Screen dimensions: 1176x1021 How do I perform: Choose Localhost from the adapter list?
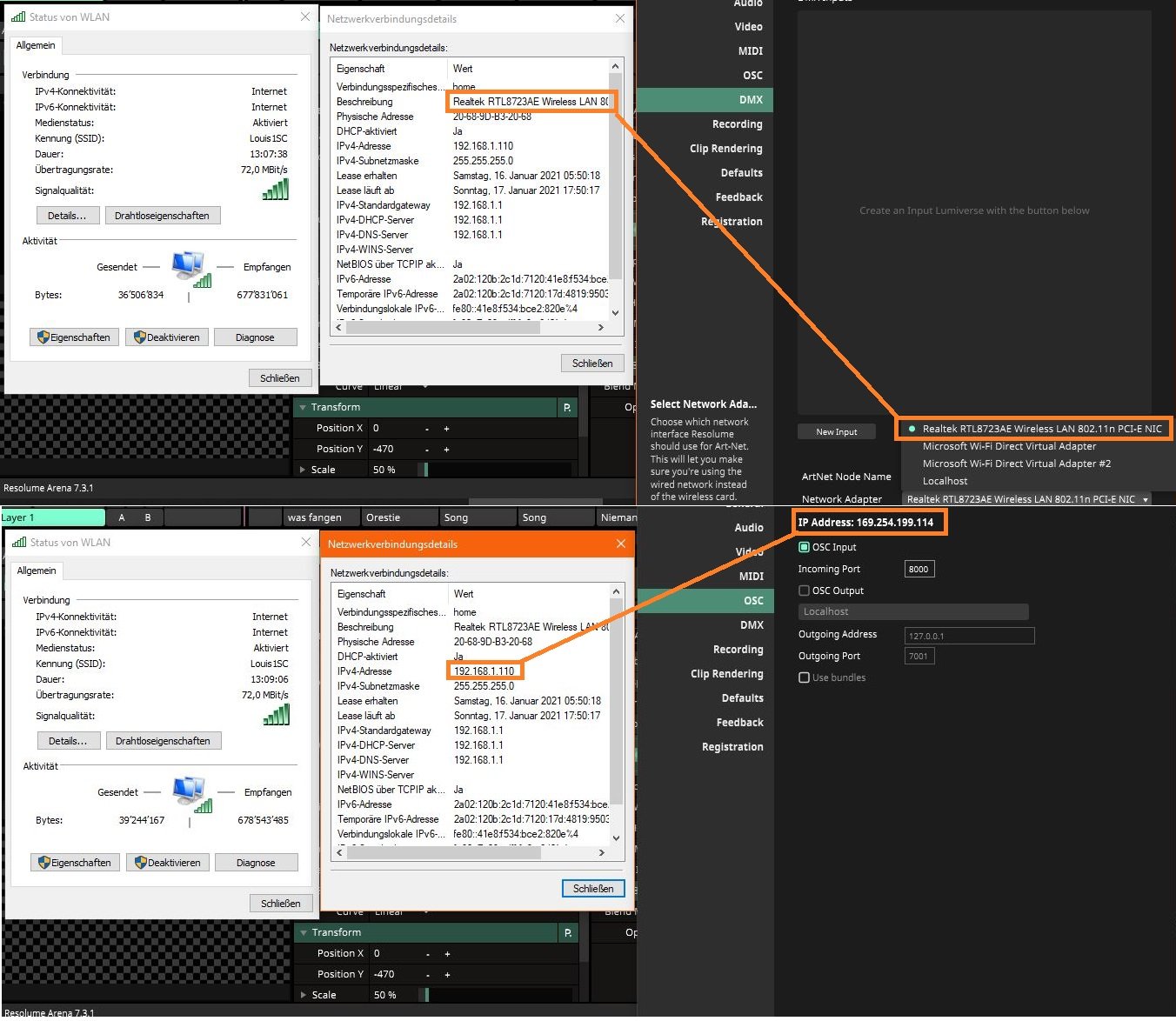click(945, 481)
